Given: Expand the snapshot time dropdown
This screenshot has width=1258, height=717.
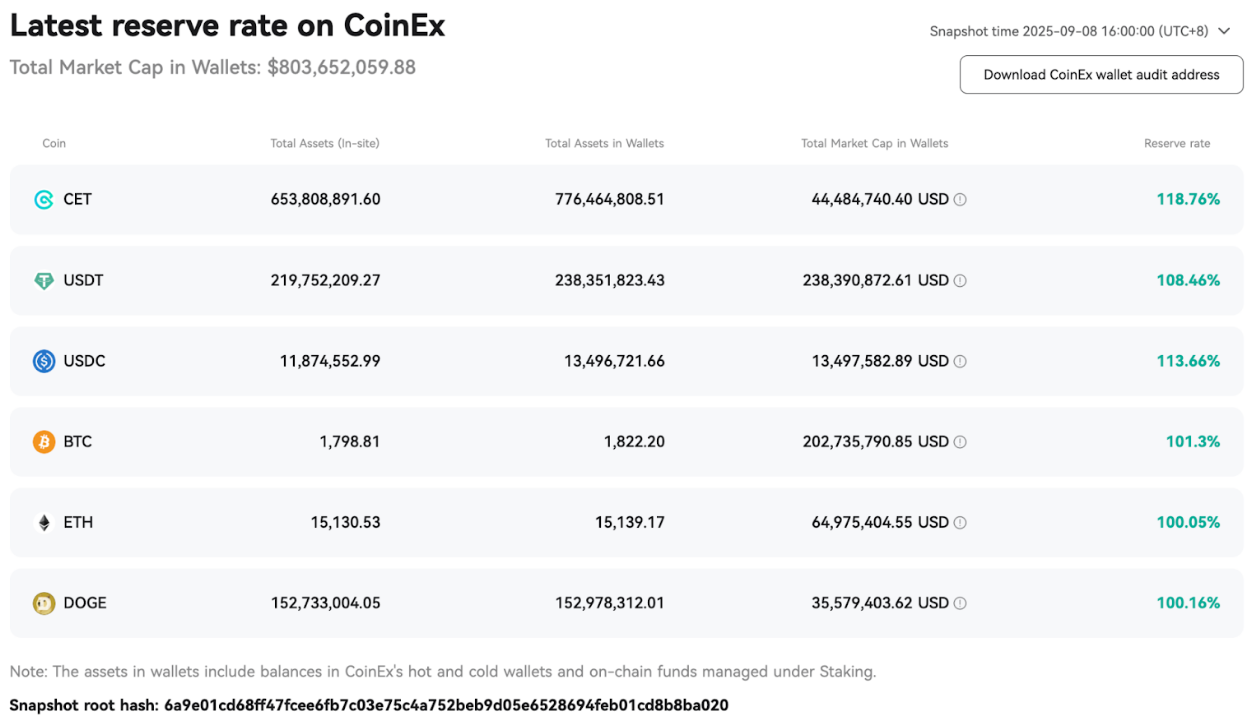Looking at the screenshot, I should coord(1224,31).
